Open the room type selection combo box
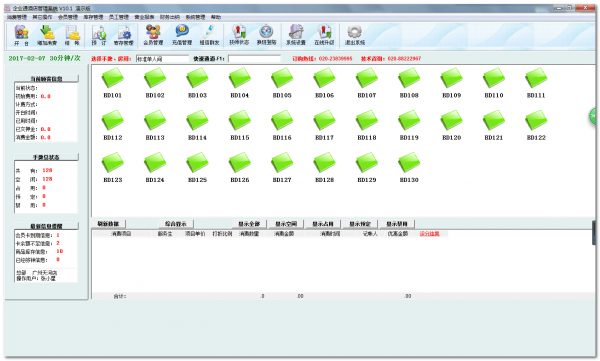This screenshot has width=600, height=361. pyautogui.click(x=163, y=59)
